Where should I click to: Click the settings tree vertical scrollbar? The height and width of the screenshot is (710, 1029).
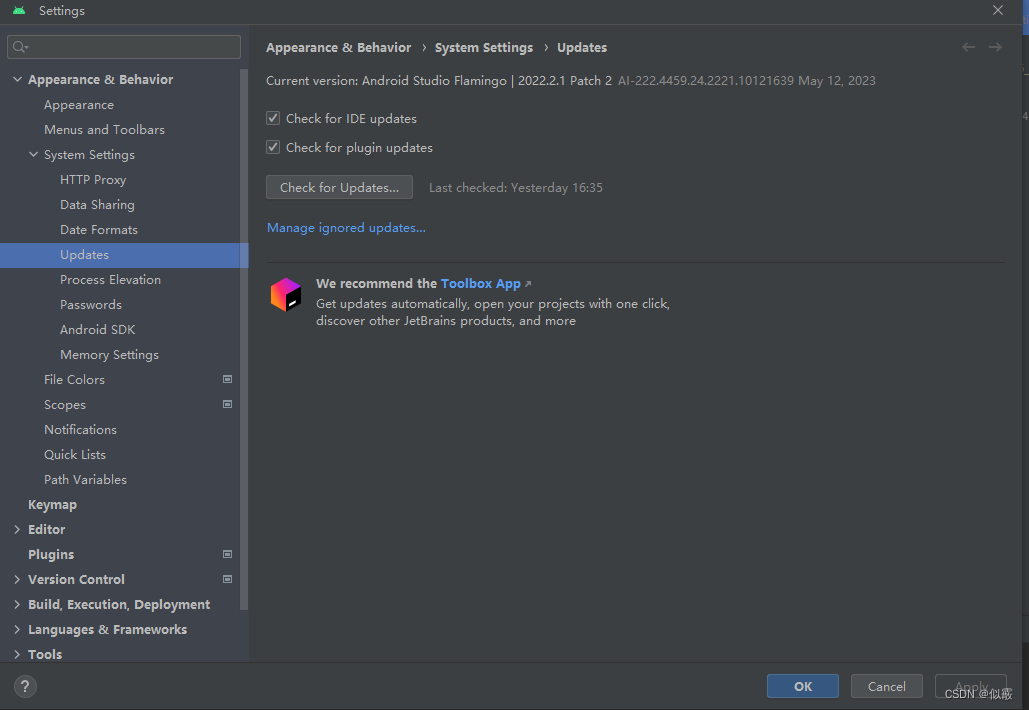(244, 339)
